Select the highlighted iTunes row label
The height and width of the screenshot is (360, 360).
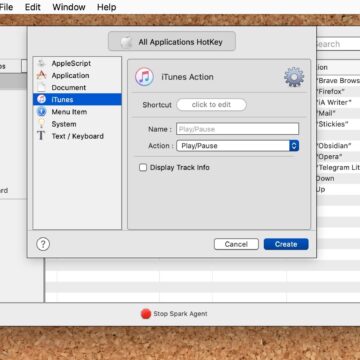tap(62, 99)
